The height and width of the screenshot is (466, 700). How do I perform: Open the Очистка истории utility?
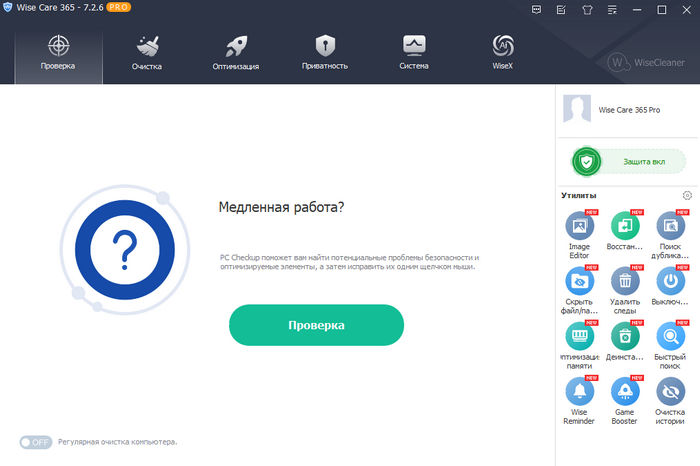[671, 392]
